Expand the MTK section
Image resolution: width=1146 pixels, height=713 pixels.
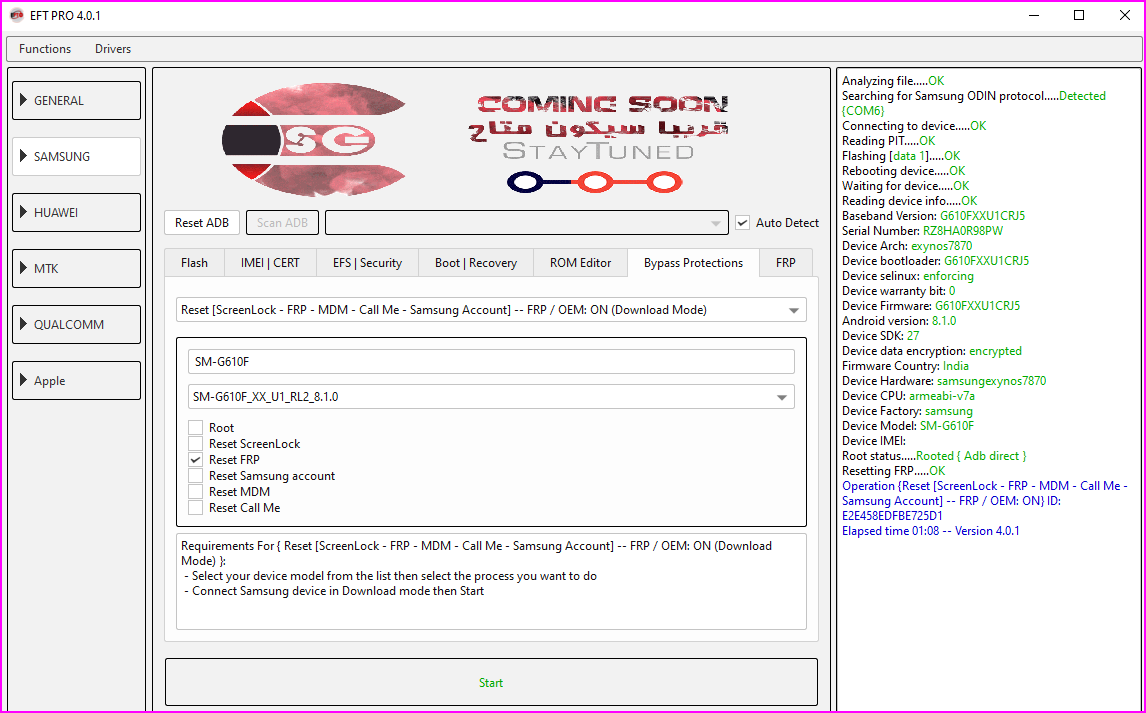[x=76, y=269]
